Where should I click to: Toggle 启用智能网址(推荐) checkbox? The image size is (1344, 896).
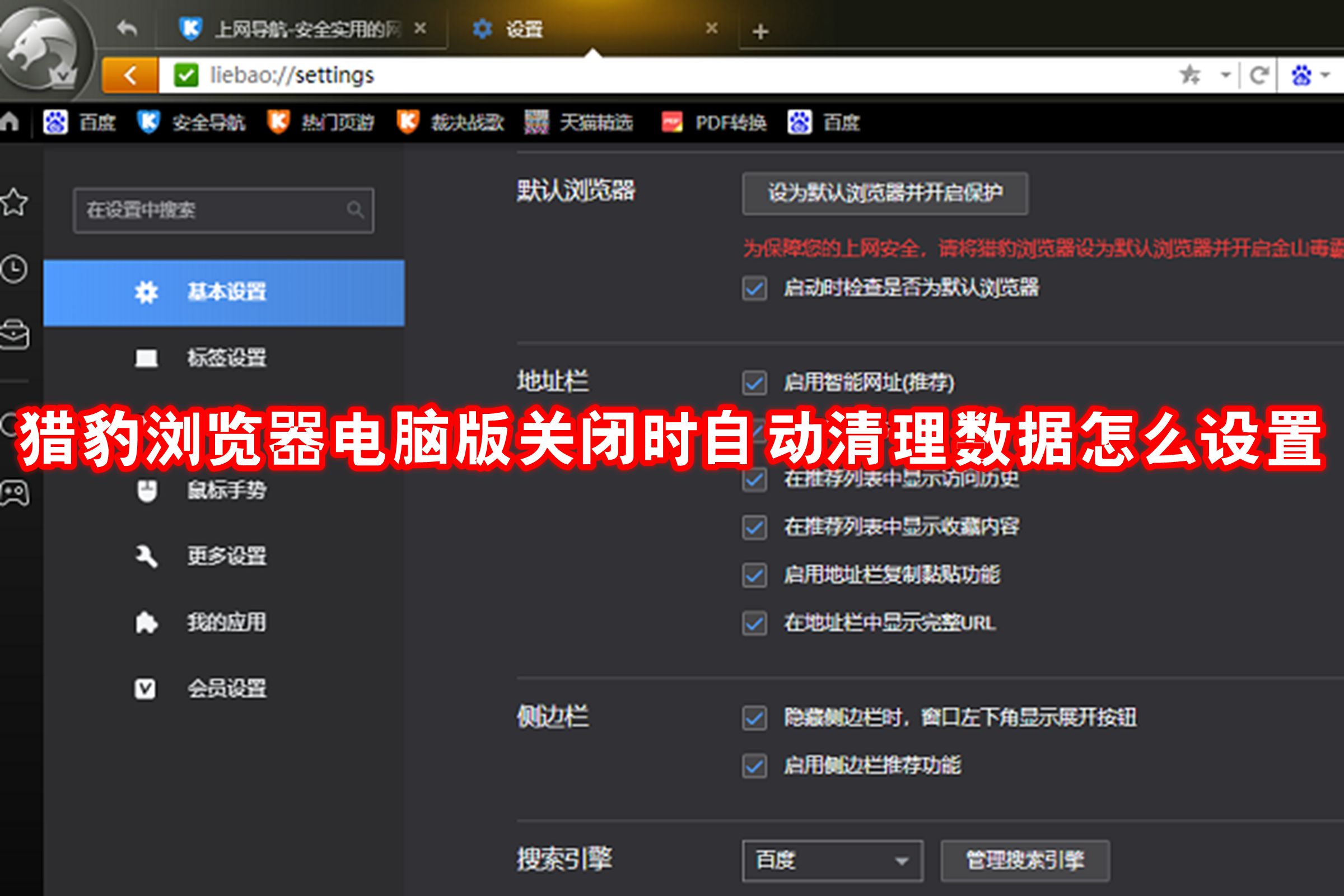point(754,383)
